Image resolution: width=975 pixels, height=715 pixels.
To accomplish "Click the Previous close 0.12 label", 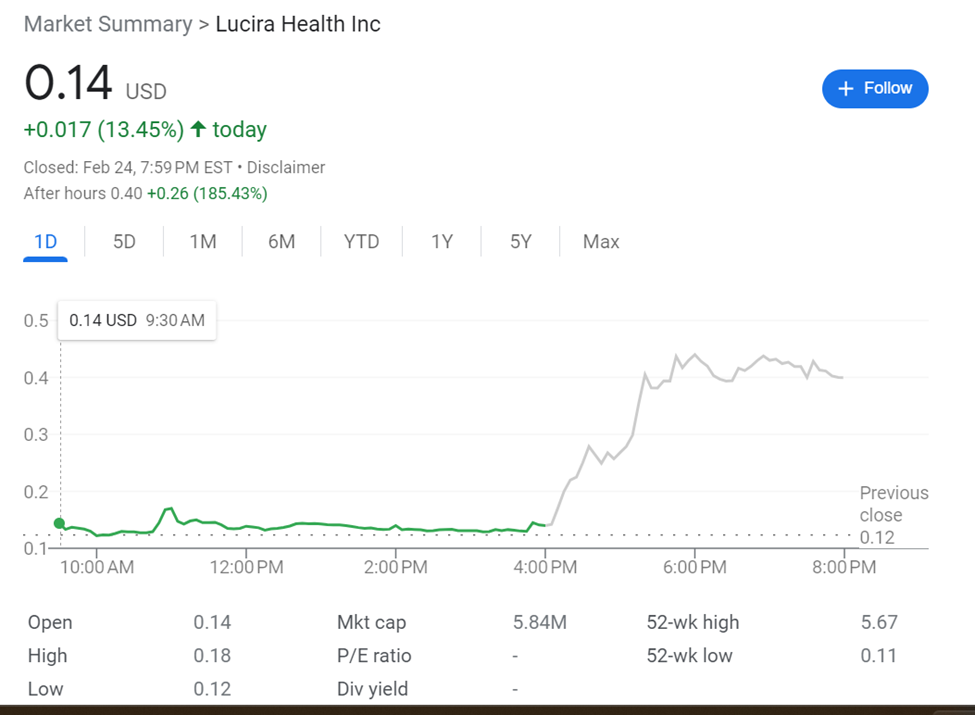I will pyautogui.click(x=894, y=515).
